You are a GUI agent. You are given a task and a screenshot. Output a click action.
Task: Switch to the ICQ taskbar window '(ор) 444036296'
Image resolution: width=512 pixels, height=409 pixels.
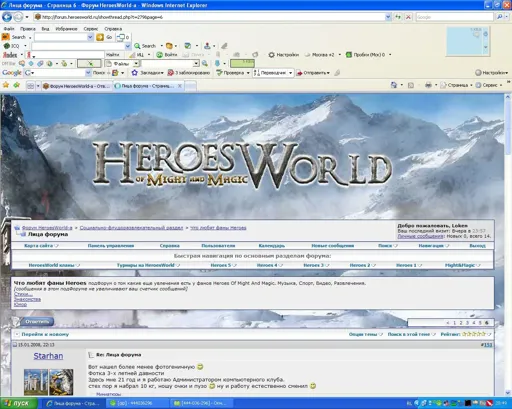pos(138,403)
